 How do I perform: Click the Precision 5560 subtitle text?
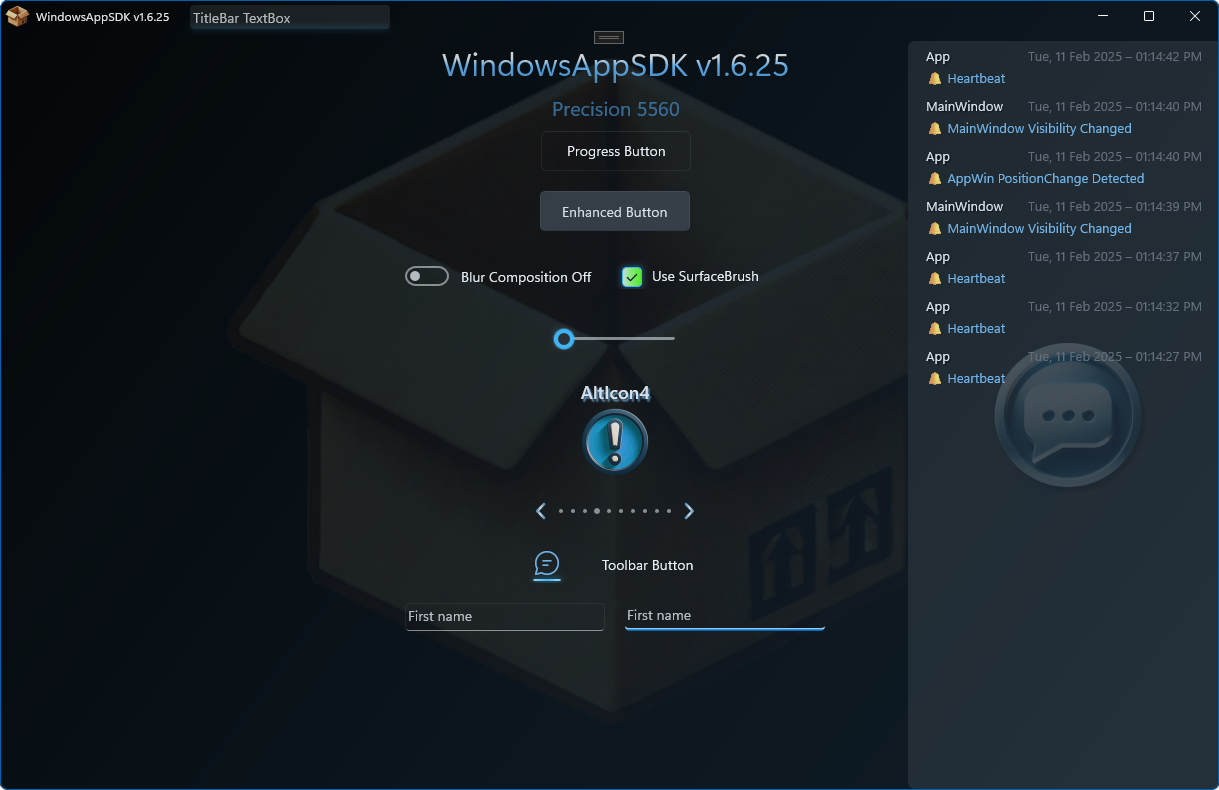point(616,109)
